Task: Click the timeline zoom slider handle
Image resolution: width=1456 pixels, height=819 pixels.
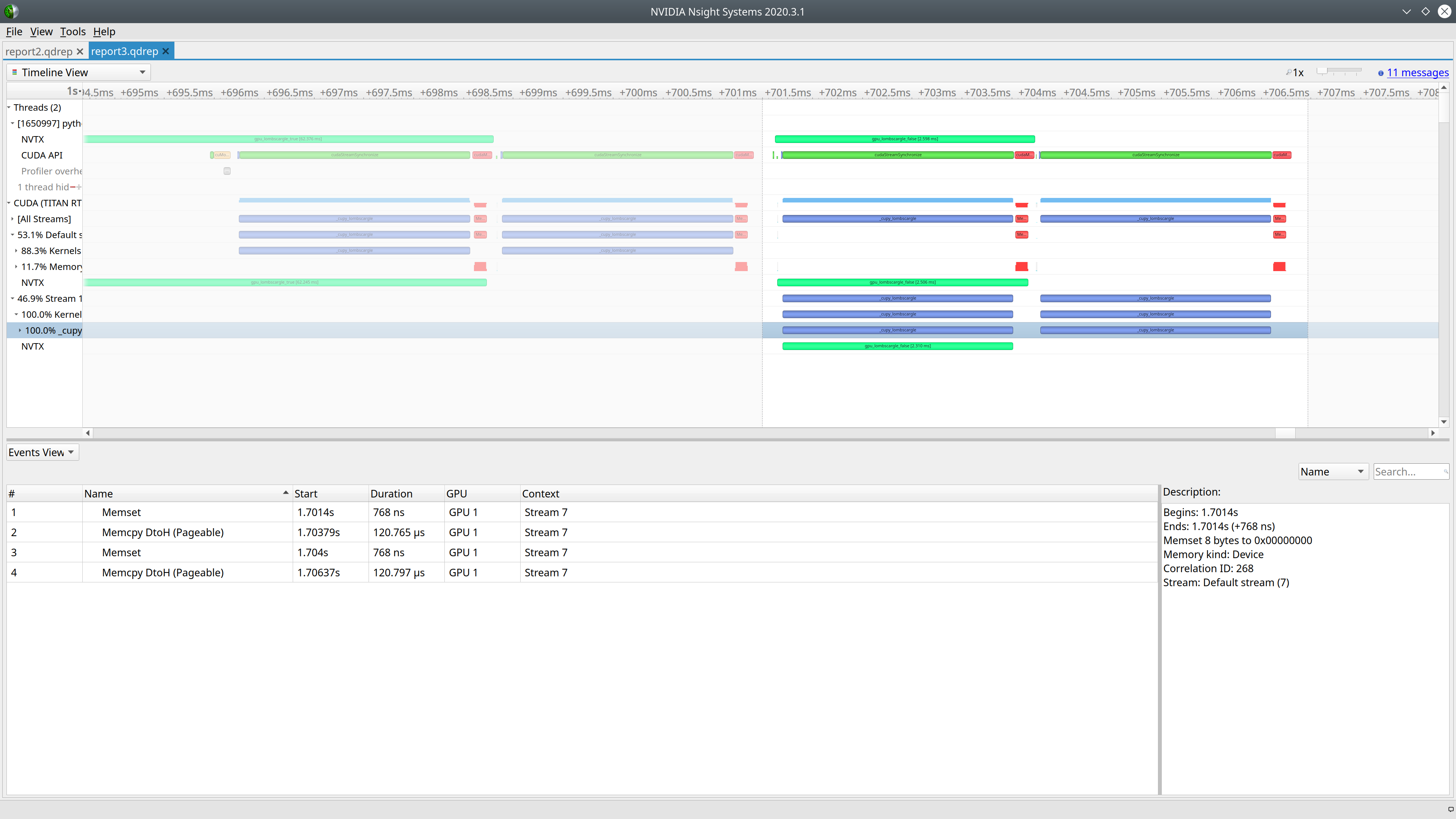Action: pos(1323,70)
